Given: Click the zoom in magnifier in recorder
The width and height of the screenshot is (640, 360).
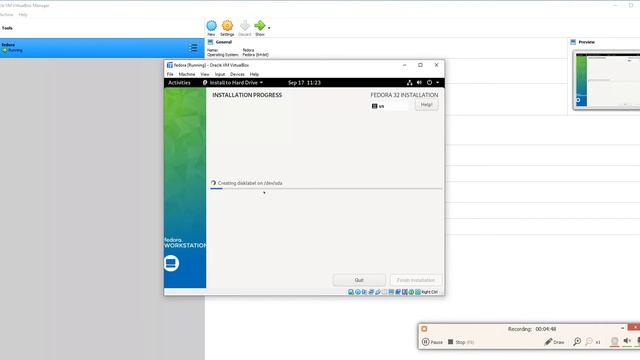Looking at the screenshot, I should click(577, 342).
